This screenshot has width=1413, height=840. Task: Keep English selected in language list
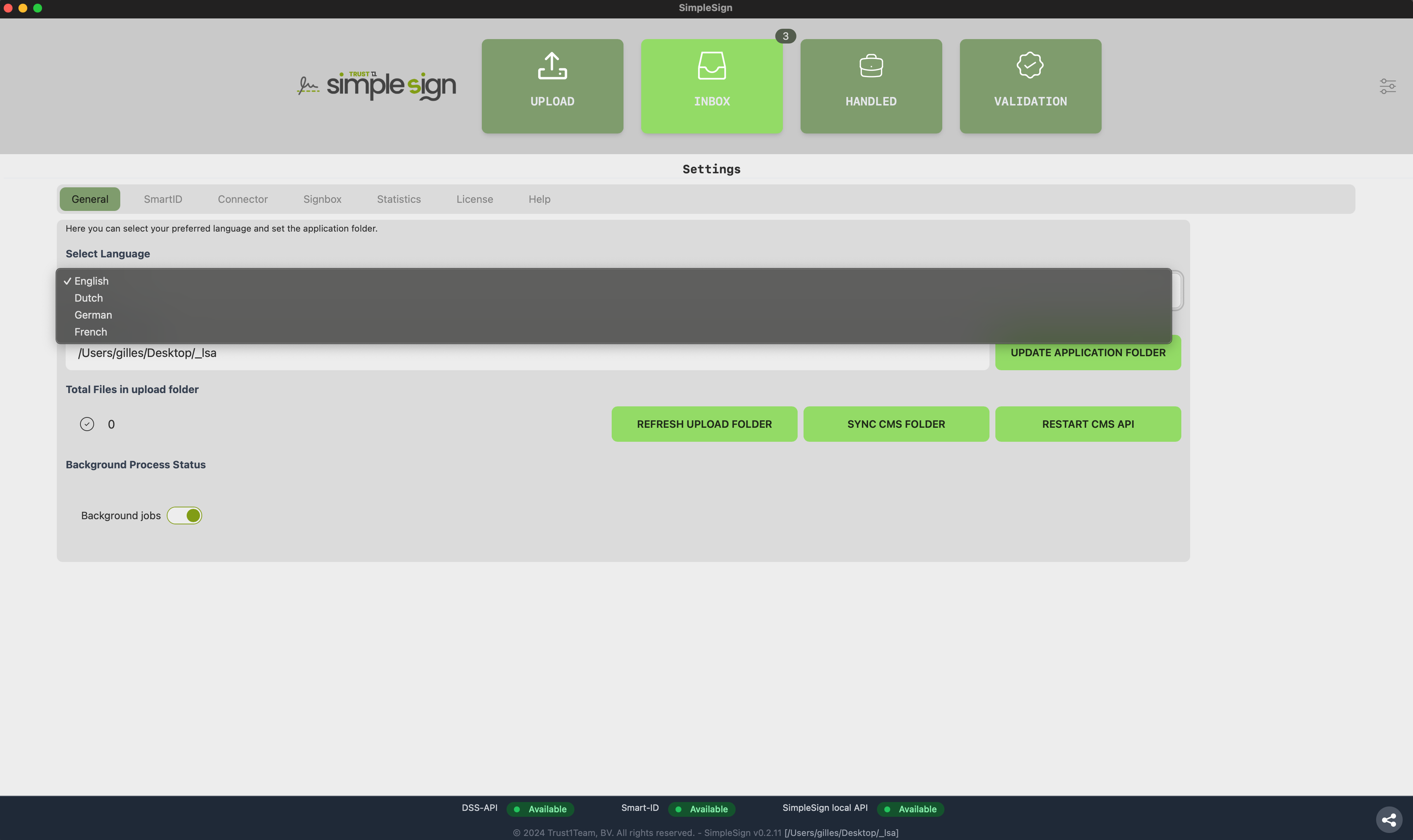click(x=91, y=281)
